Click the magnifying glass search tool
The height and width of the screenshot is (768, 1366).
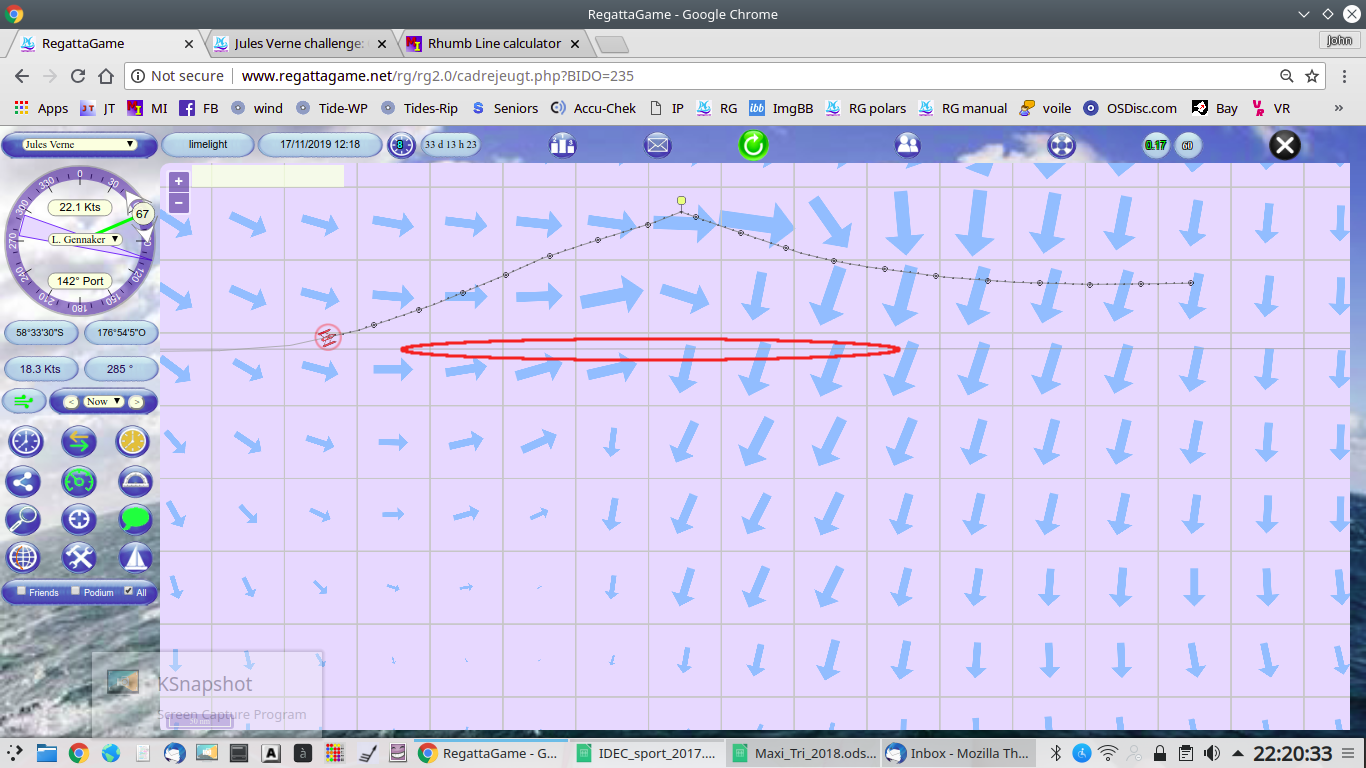tap(23, 519)
